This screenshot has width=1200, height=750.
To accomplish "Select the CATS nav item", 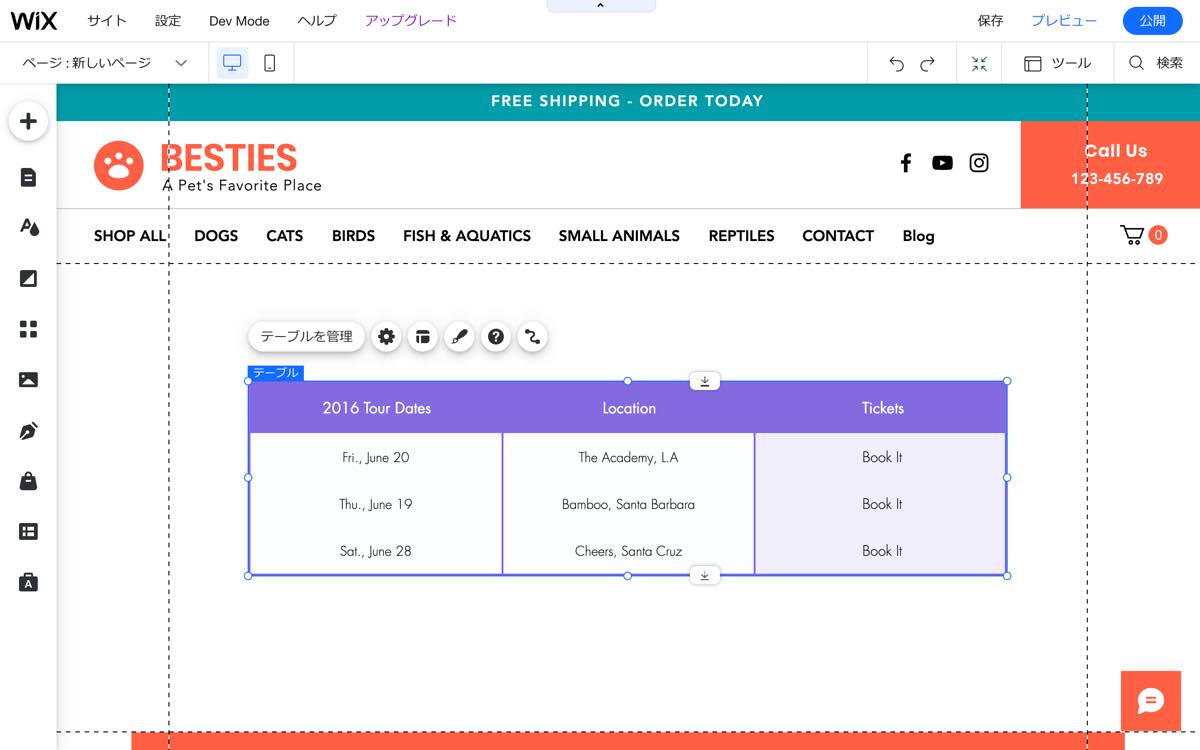I will [284, 236].
